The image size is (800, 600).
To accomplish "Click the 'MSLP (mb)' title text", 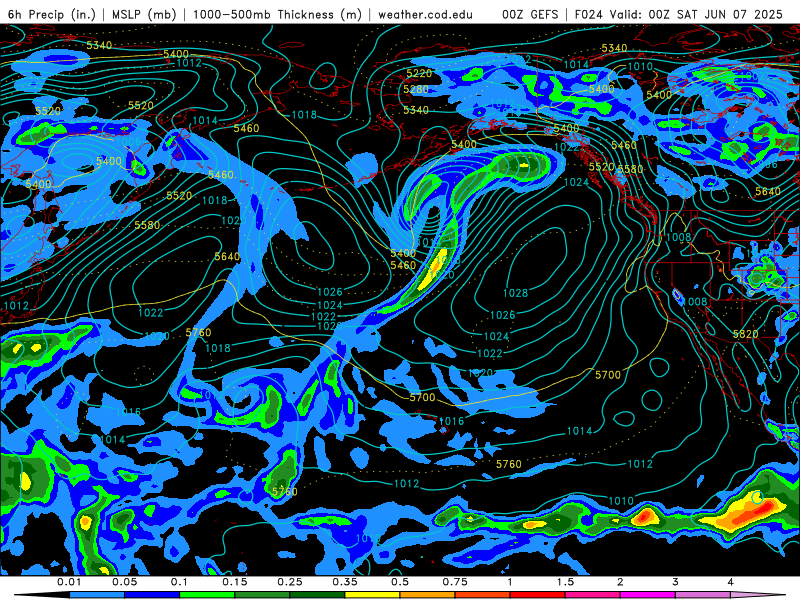I will [144, 14].
